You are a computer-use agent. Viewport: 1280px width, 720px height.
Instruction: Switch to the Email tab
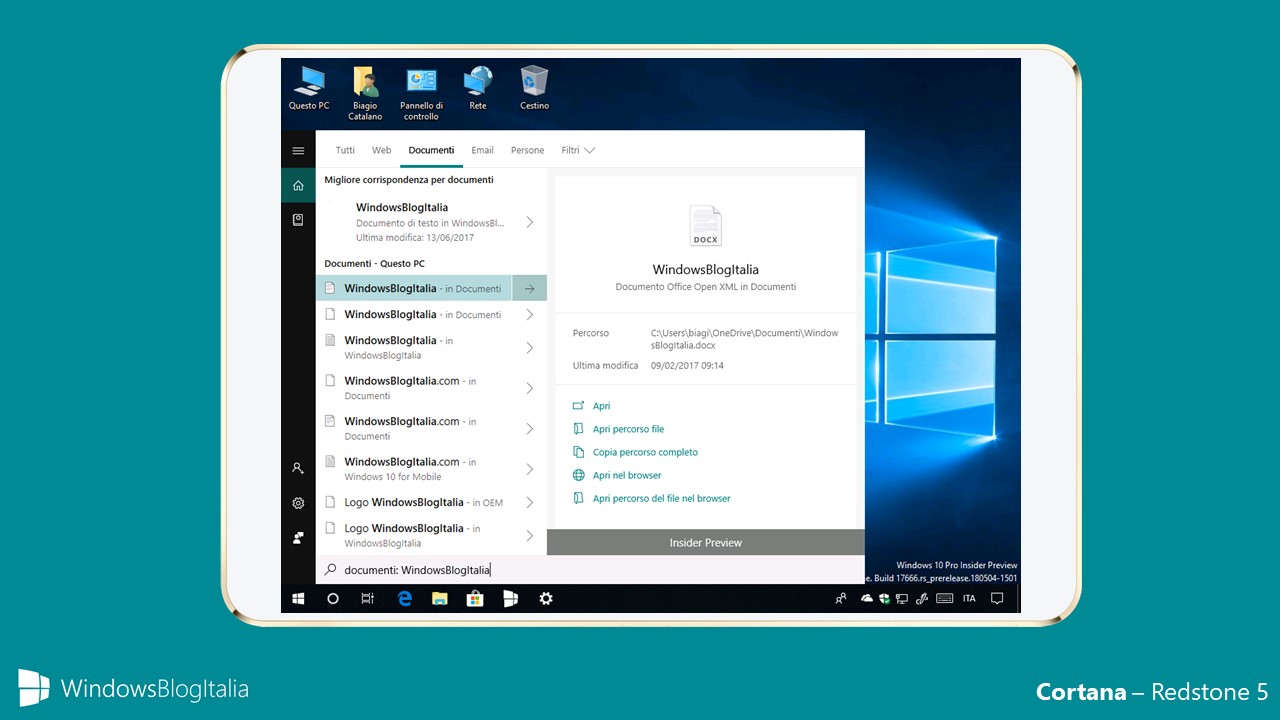click(x=482, y=150)
